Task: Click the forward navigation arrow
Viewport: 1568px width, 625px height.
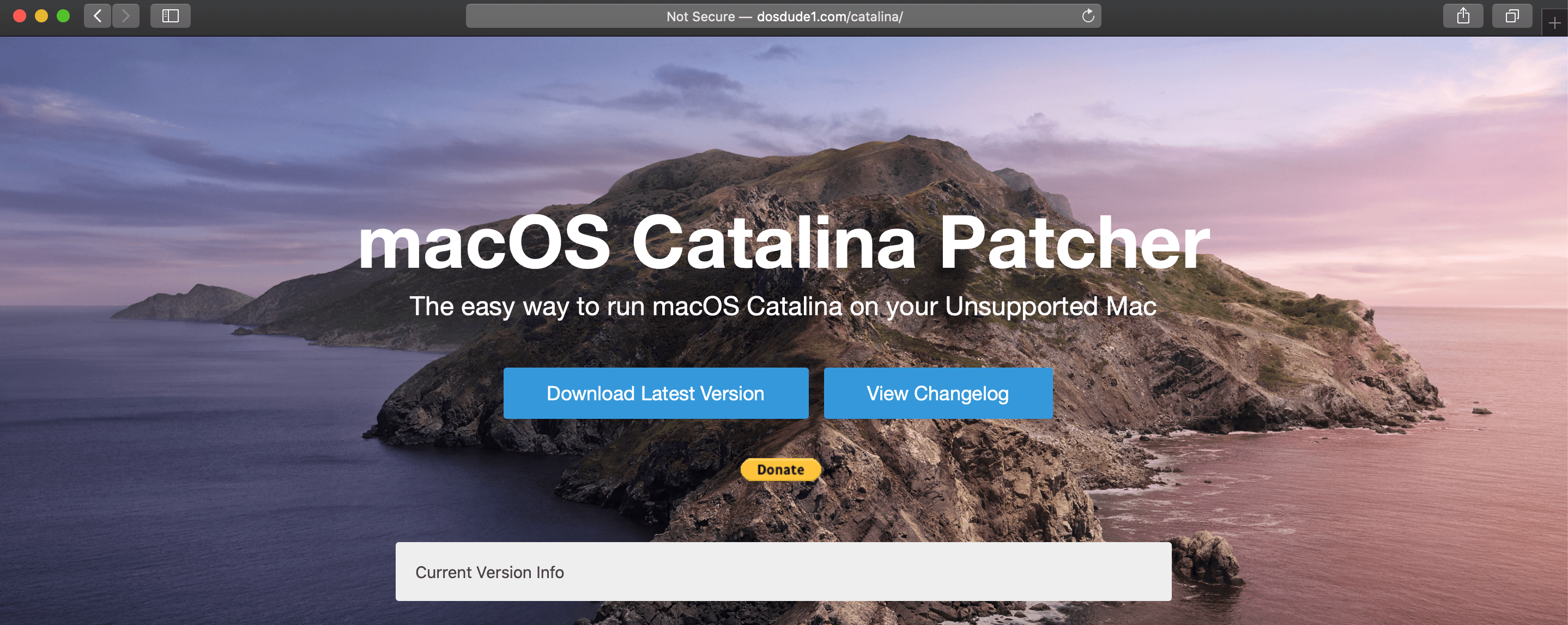Action: [126, 16]
